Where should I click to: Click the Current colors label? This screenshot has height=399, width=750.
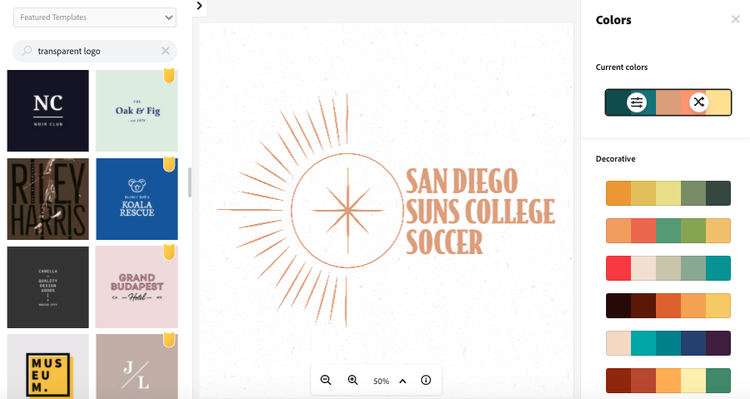point(621,67)
